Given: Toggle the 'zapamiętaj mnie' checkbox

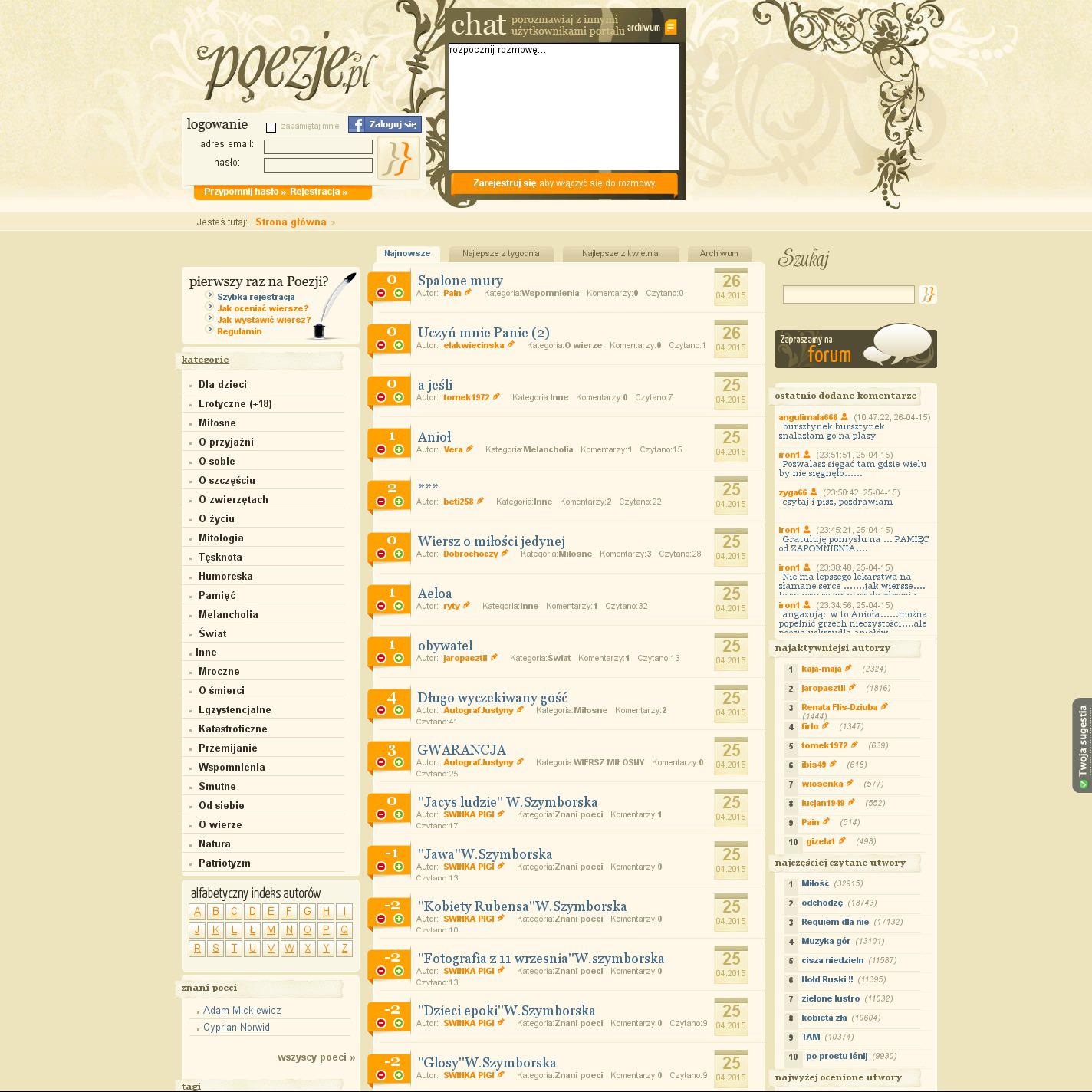Looking at the screenshot, I should pos(271,127).
